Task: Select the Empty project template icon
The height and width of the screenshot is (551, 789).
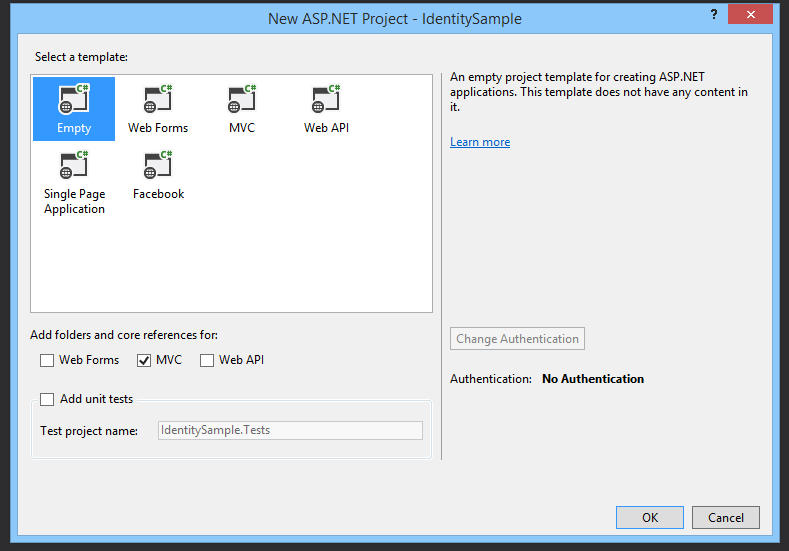Action: pyautogui.click(x=74, y=101)
